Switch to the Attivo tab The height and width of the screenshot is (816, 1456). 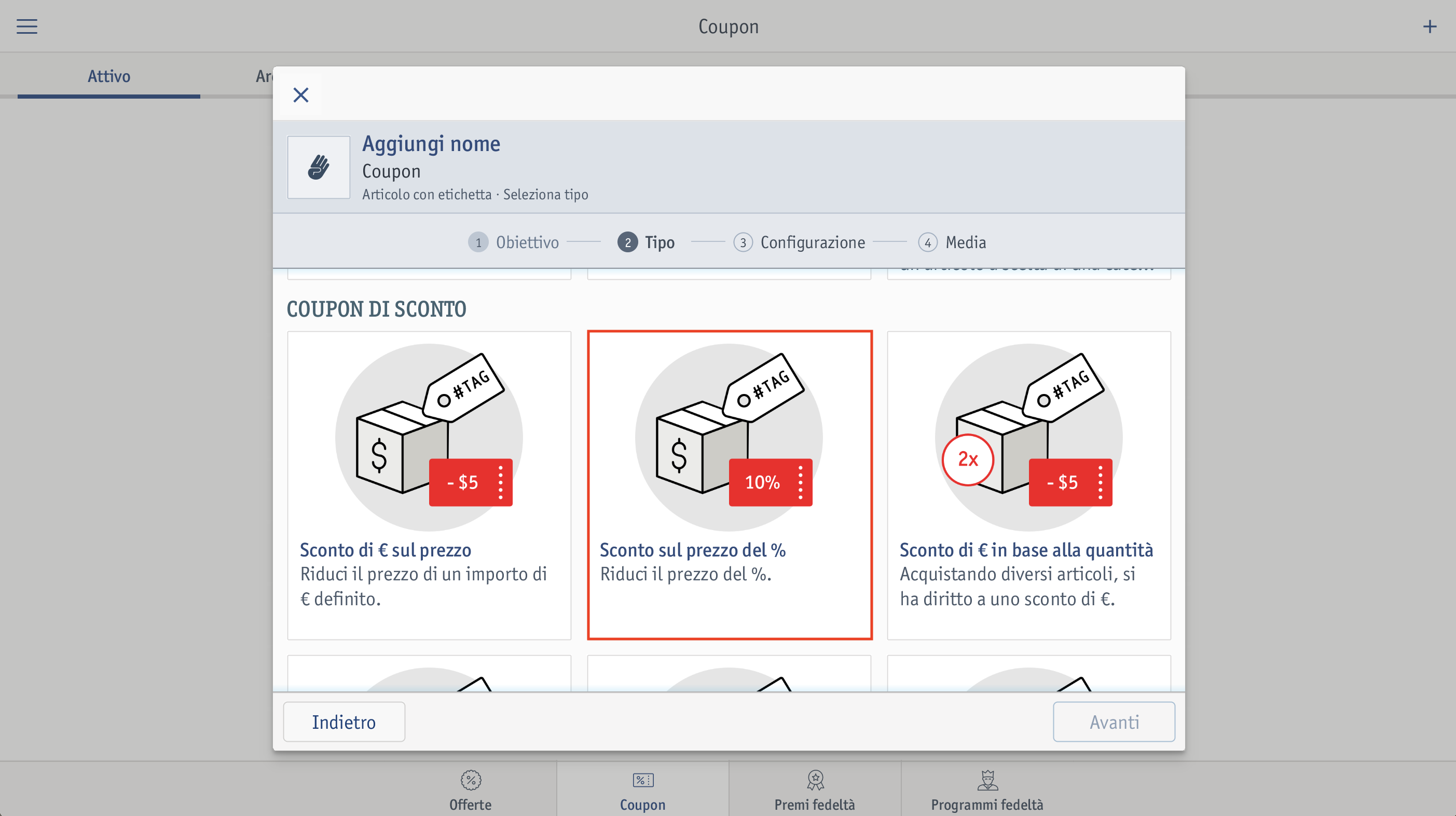tap(108, 76)
